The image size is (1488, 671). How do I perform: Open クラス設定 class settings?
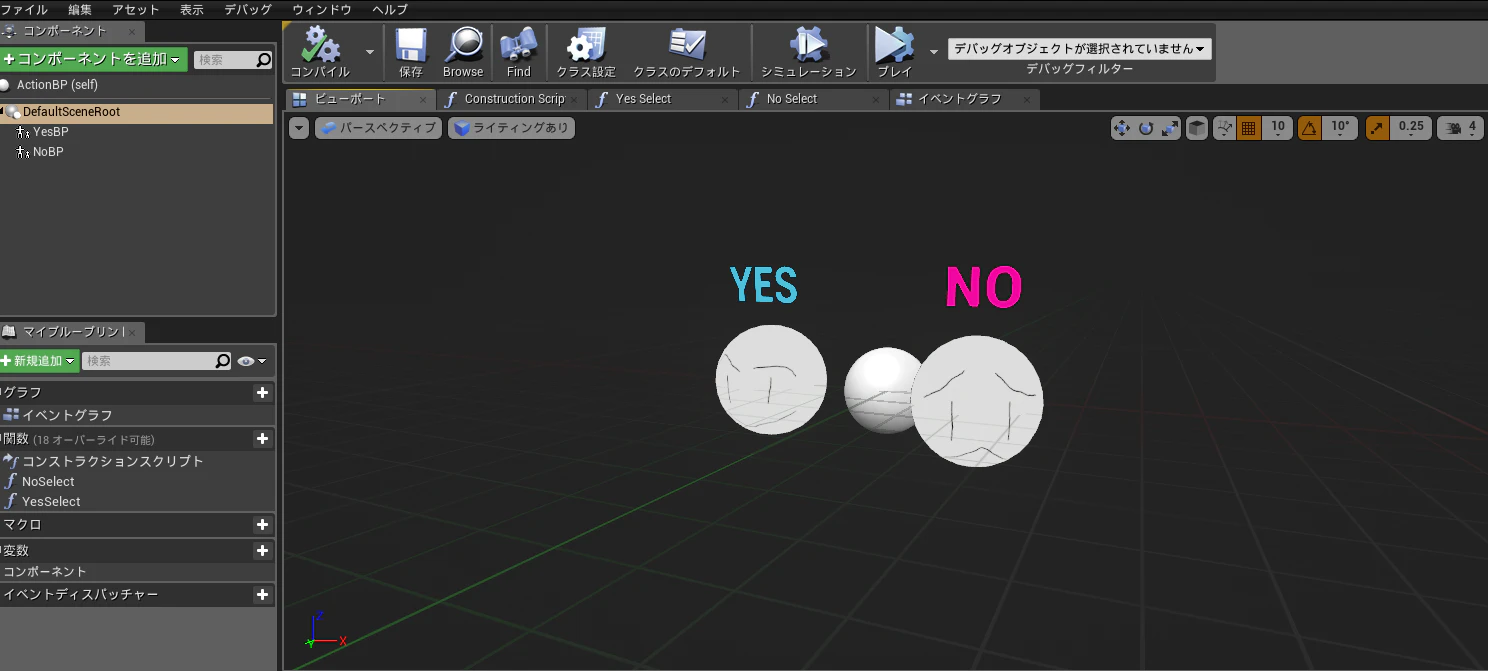pyautogui.click(x=586, y=52)
